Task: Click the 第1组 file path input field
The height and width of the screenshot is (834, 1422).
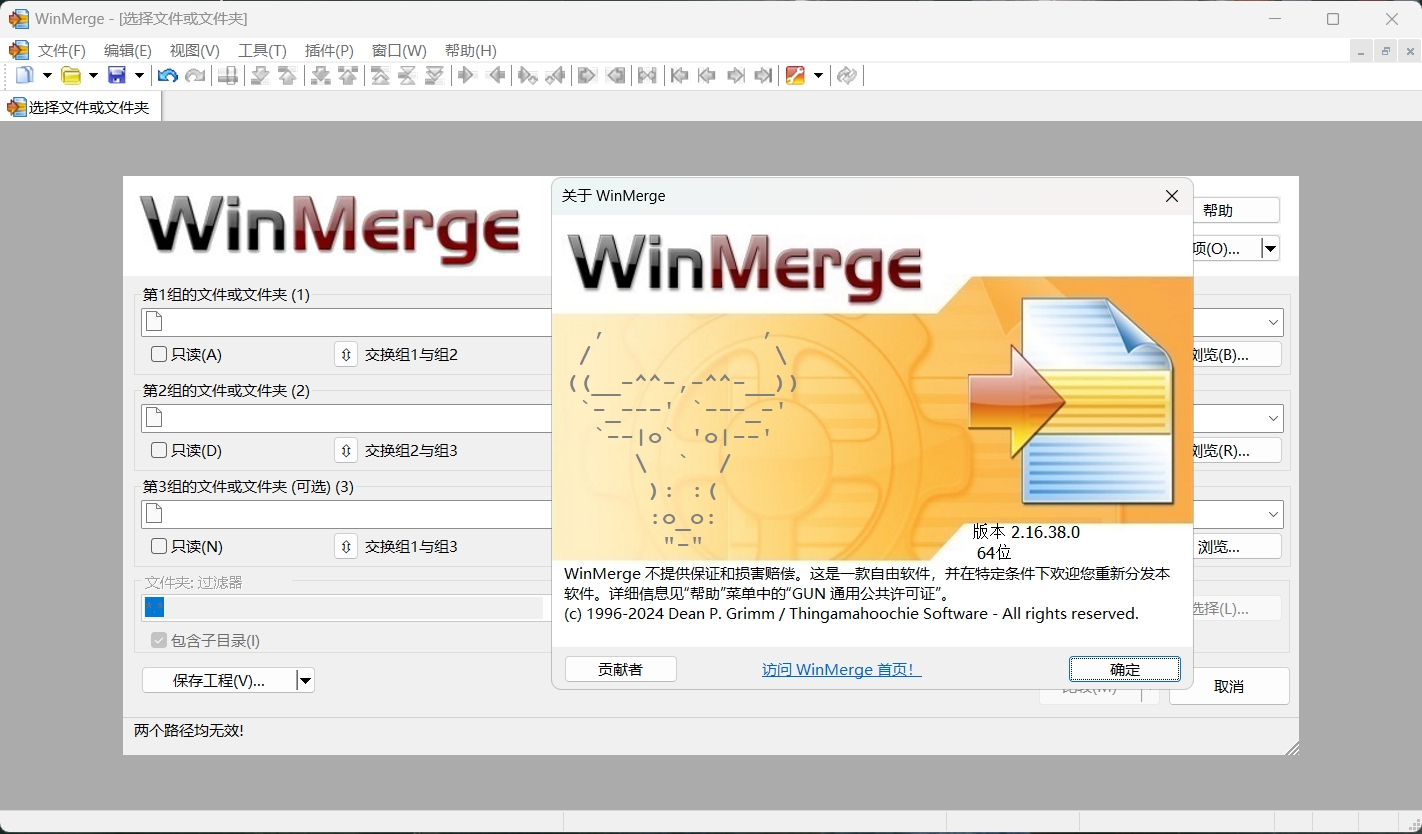Action: pyautogui.click(x=350, y=322)
